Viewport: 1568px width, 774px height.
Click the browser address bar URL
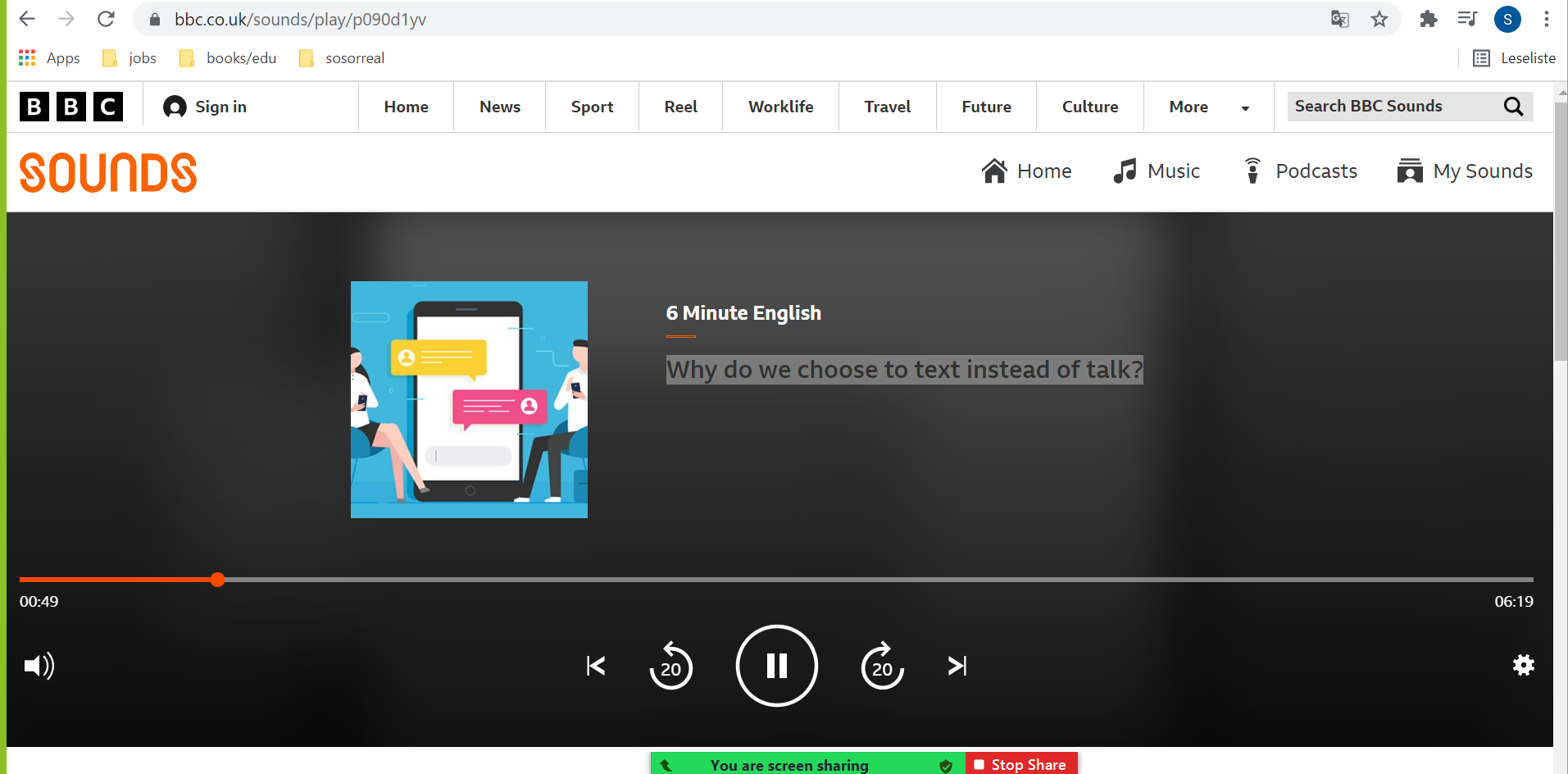click(x=300, y=19)
